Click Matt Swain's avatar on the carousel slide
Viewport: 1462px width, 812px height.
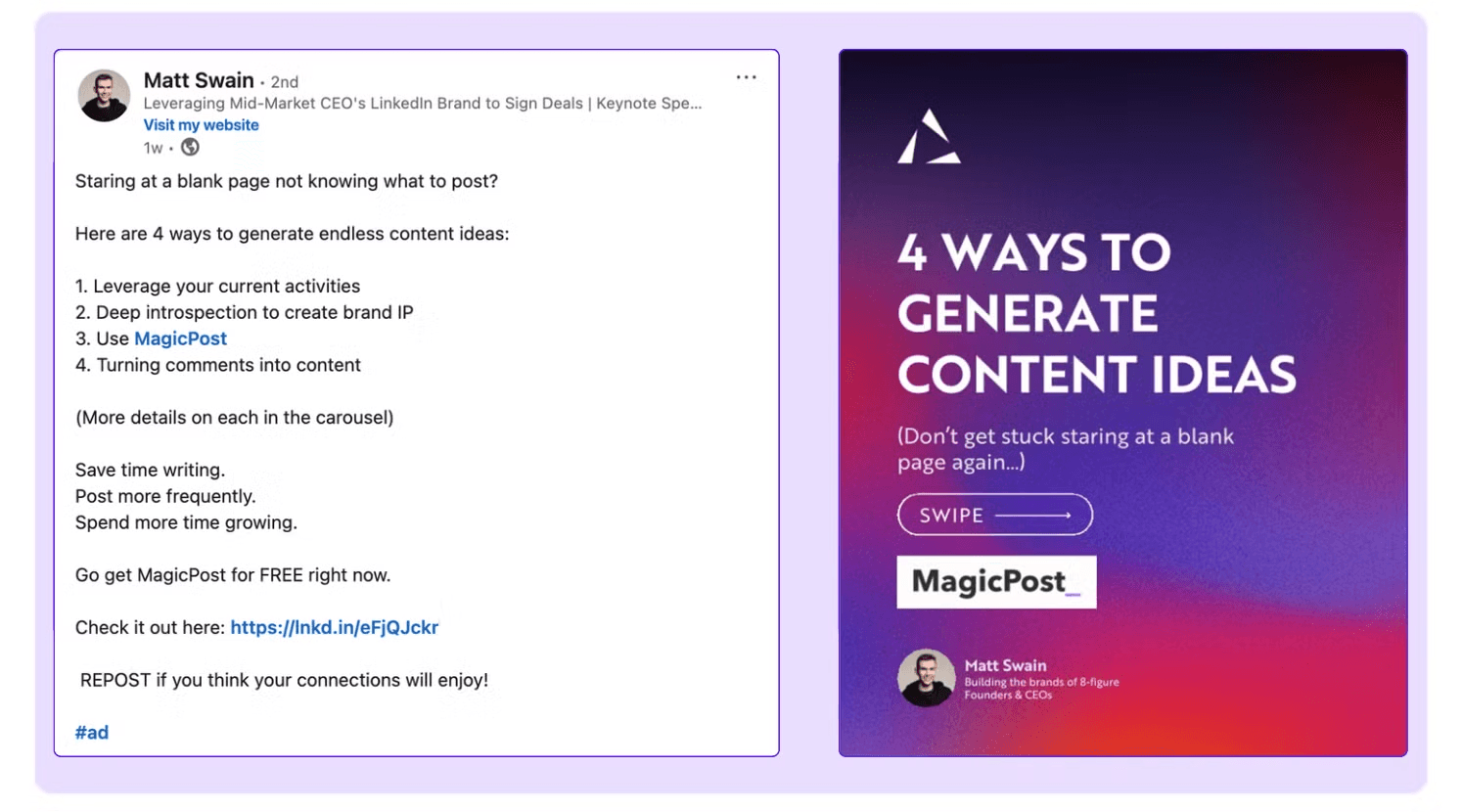[x=926, y=677]
